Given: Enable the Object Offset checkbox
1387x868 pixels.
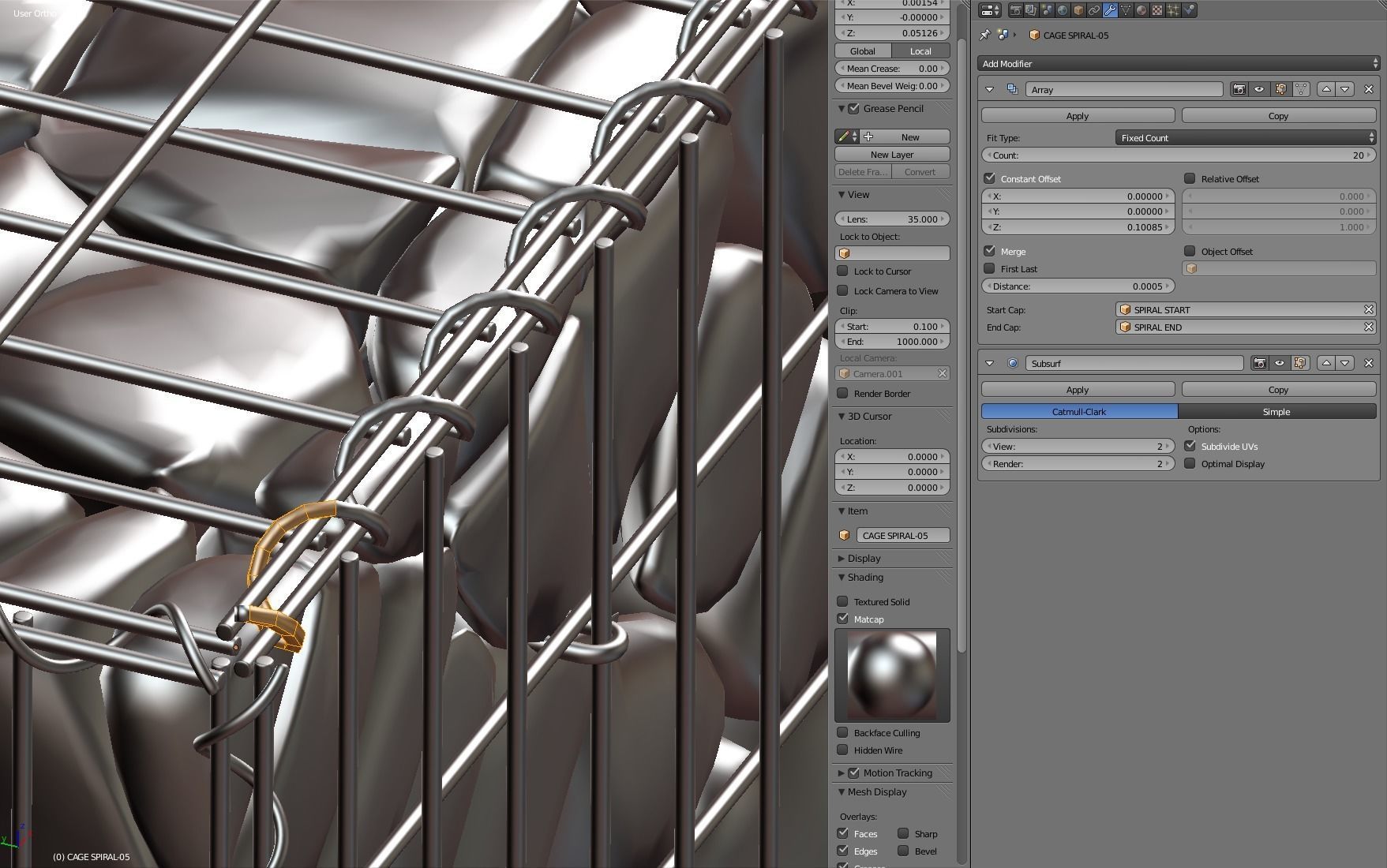Looking at the screenshot, I should click(1190, 251).
